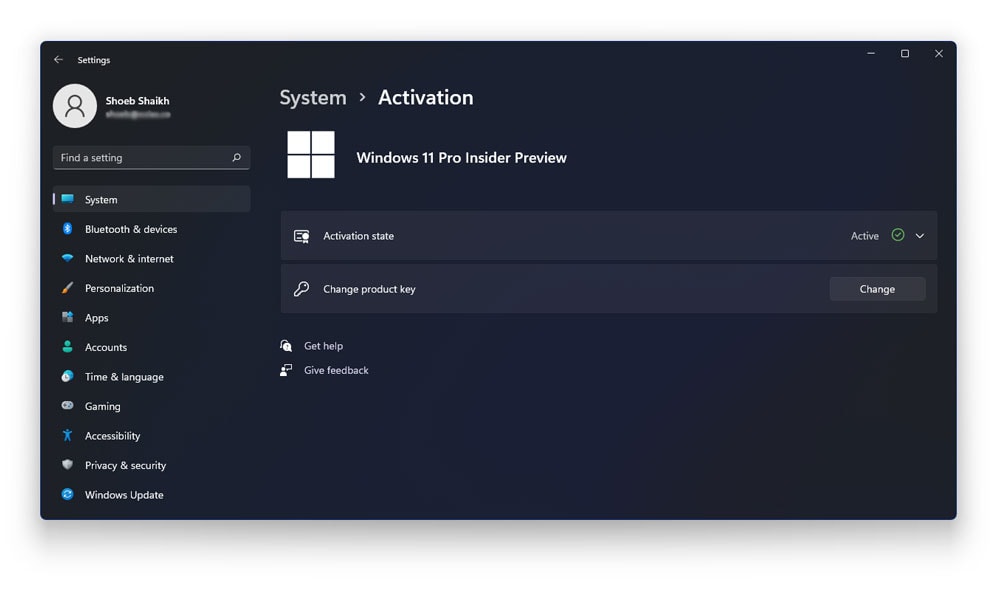Close the Settings window
The image size is (994, 600).
[939, 53]
